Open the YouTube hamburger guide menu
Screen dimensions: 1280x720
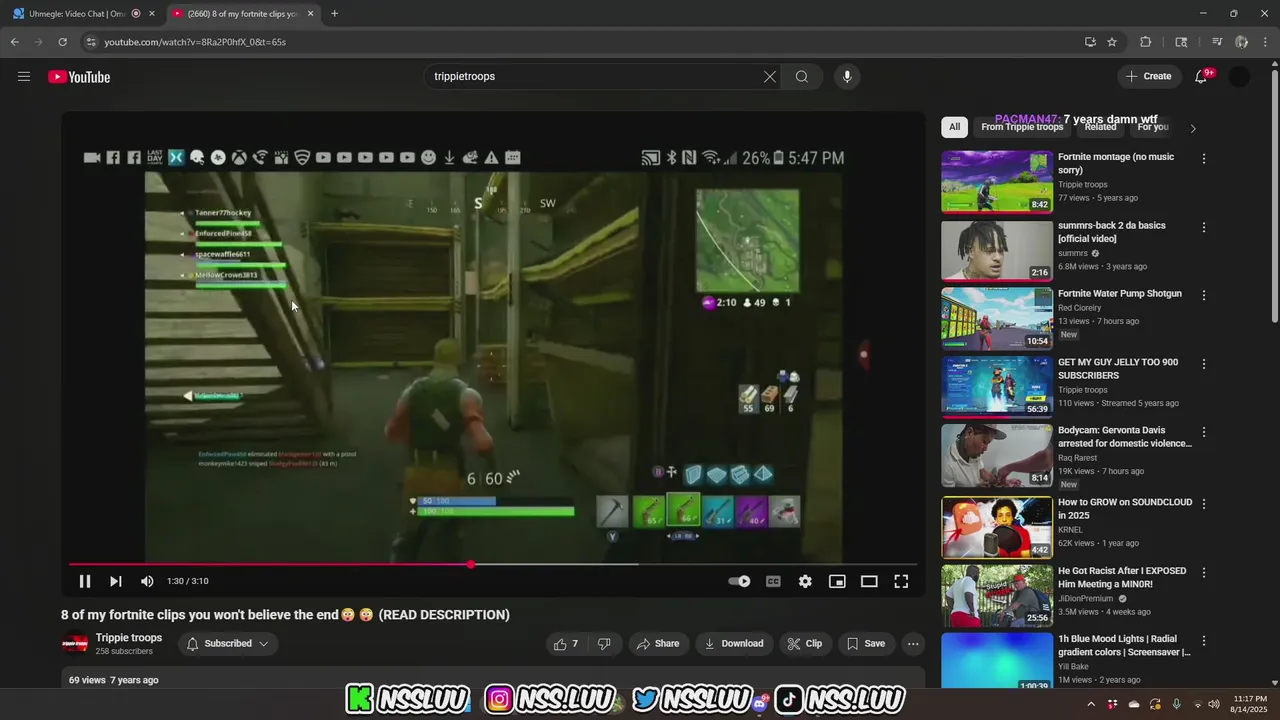click(24, 77)
